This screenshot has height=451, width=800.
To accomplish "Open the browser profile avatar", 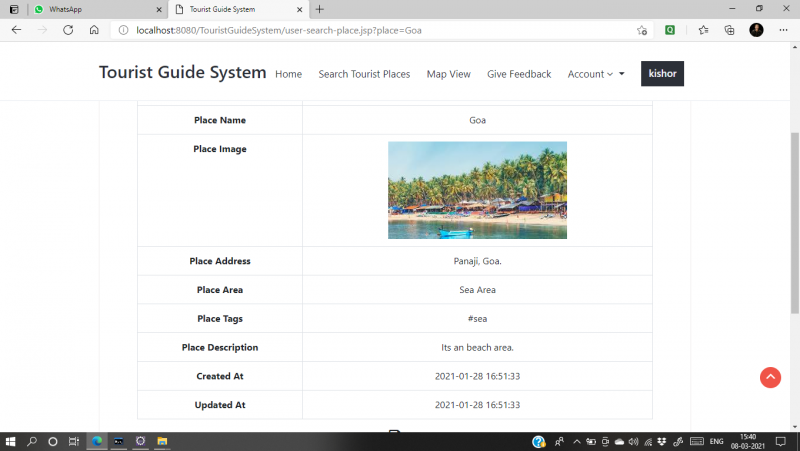I will [756, 30].
